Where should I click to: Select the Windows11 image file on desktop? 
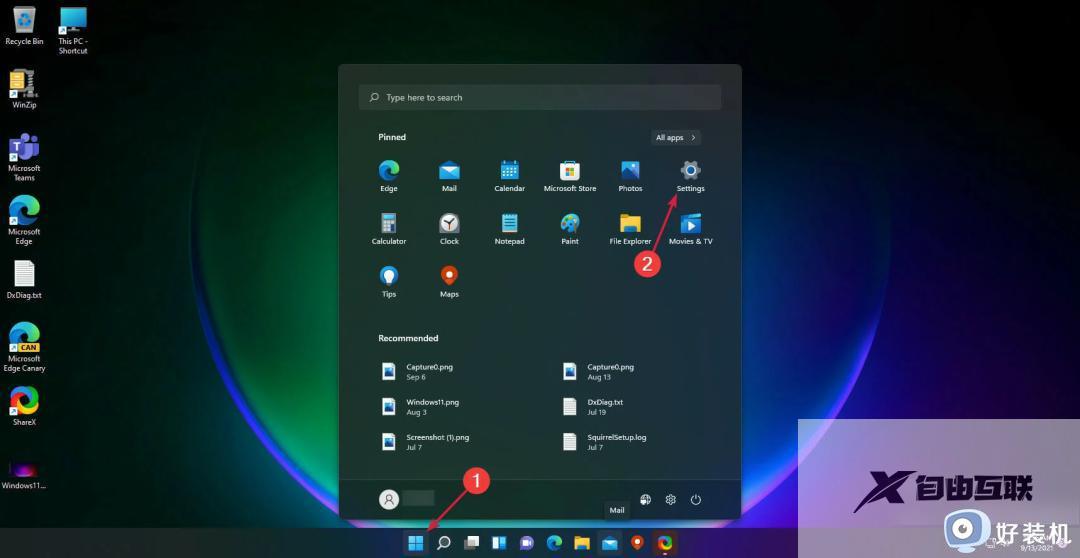[x=24, y=474]
